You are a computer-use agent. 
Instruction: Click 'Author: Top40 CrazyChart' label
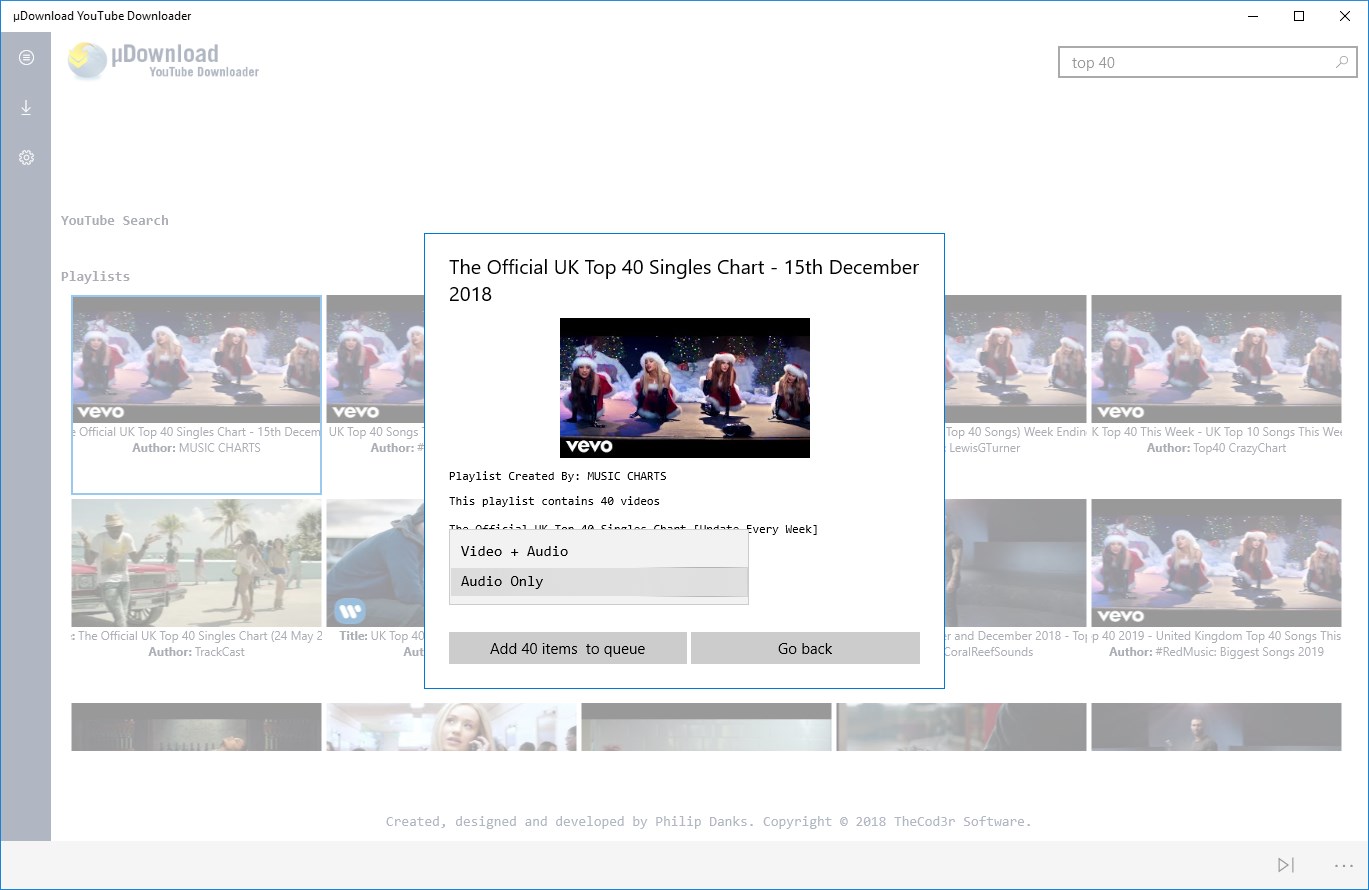[x=1216, y=448]
